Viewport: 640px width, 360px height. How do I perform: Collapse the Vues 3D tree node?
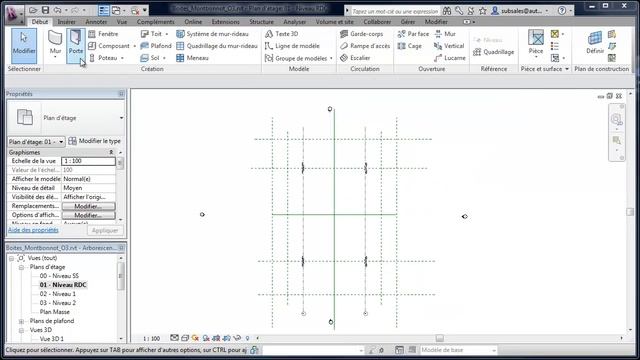[x=21, y=330]
